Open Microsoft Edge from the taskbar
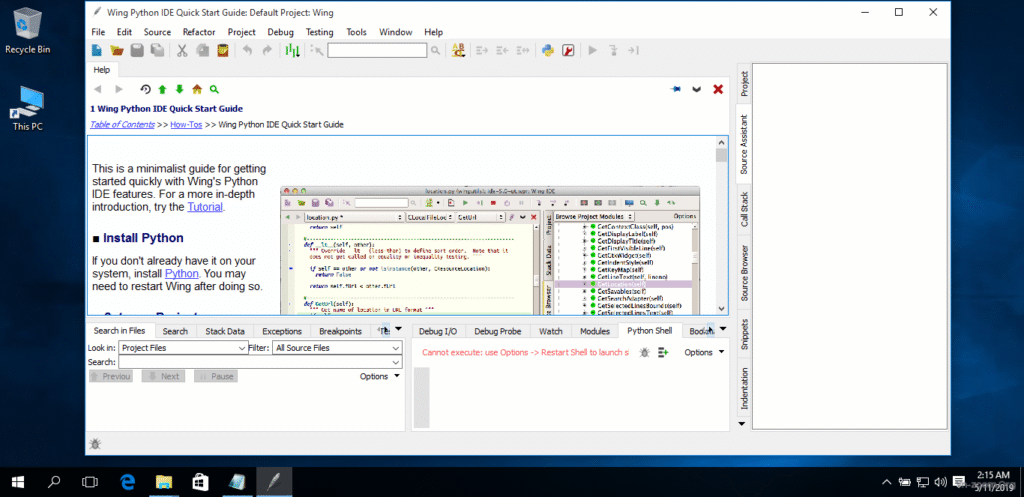 pos(128,482)
